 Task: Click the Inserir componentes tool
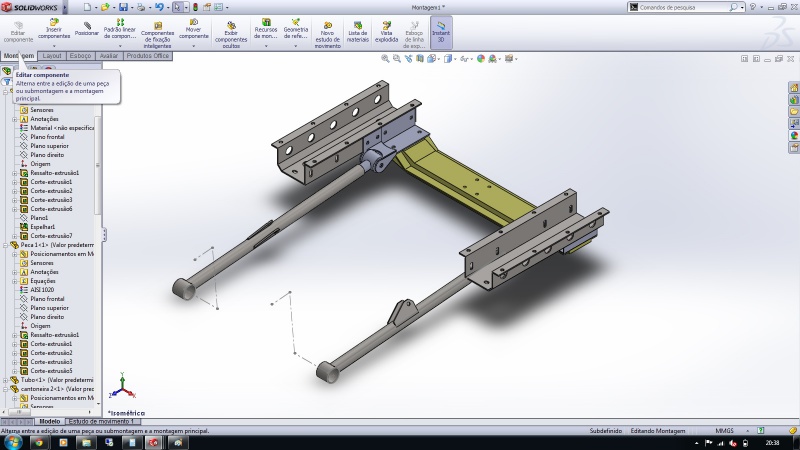coord(54,29)
